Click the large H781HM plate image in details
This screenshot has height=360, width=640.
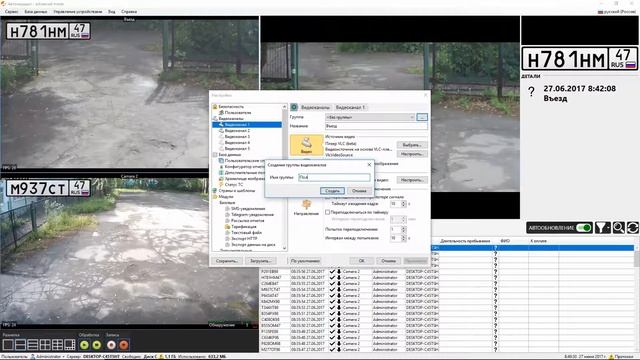580,59
